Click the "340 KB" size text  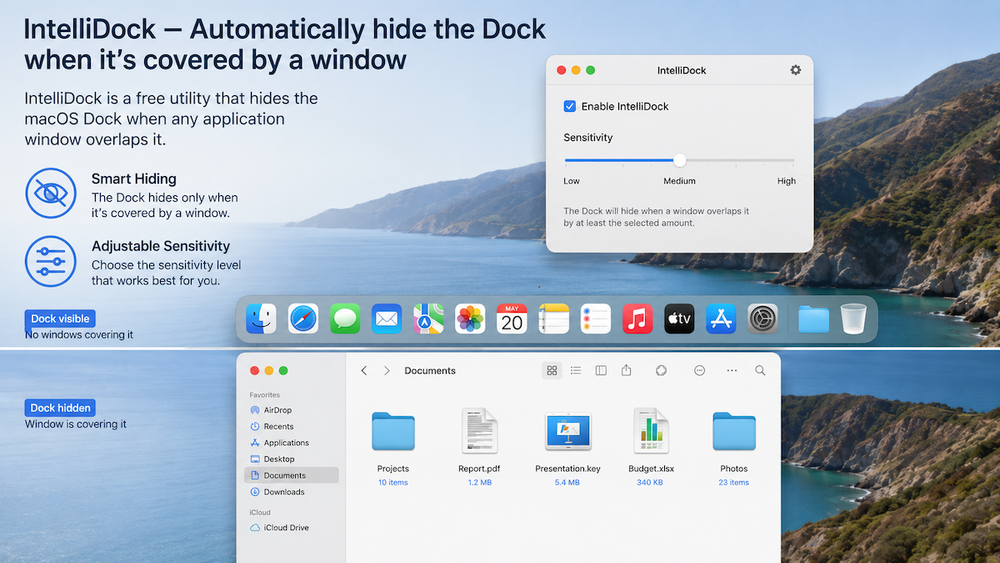(x=650, y=483)
